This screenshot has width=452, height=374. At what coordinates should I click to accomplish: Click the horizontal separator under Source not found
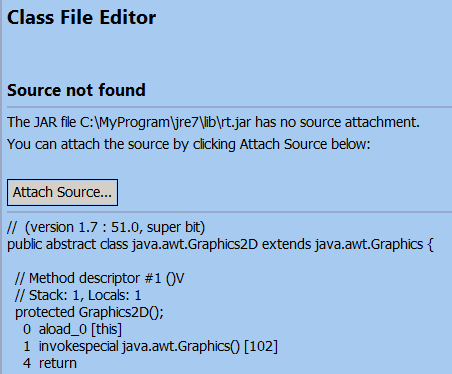tap(229, 107)
